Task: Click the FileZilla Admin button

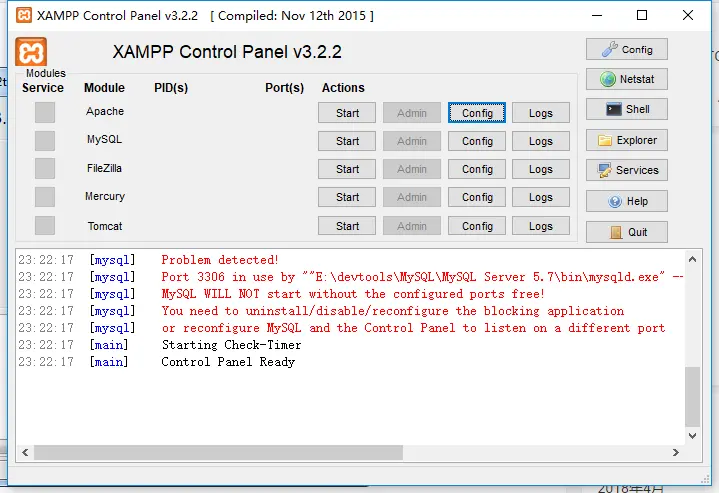Action: tap(412, 169)
